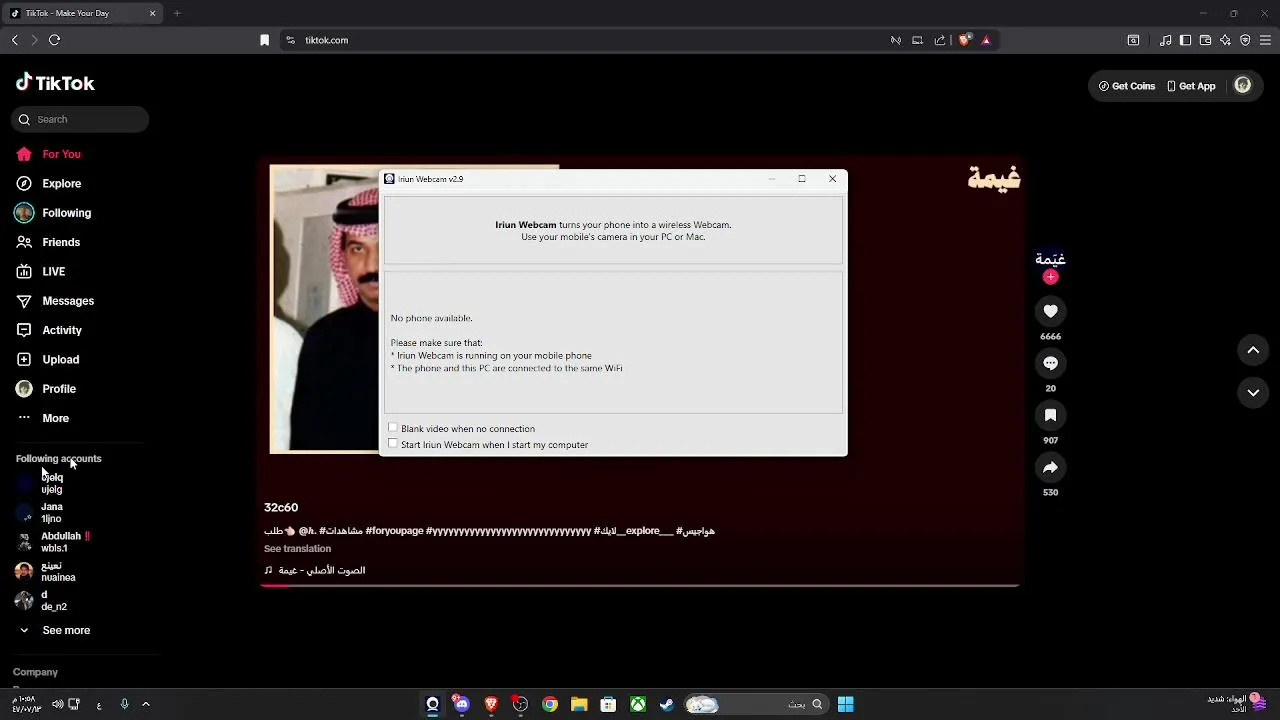This screenshot has width=1280, height=720.
Task: Open the Brave Shields icon
Action: [964, 40]
